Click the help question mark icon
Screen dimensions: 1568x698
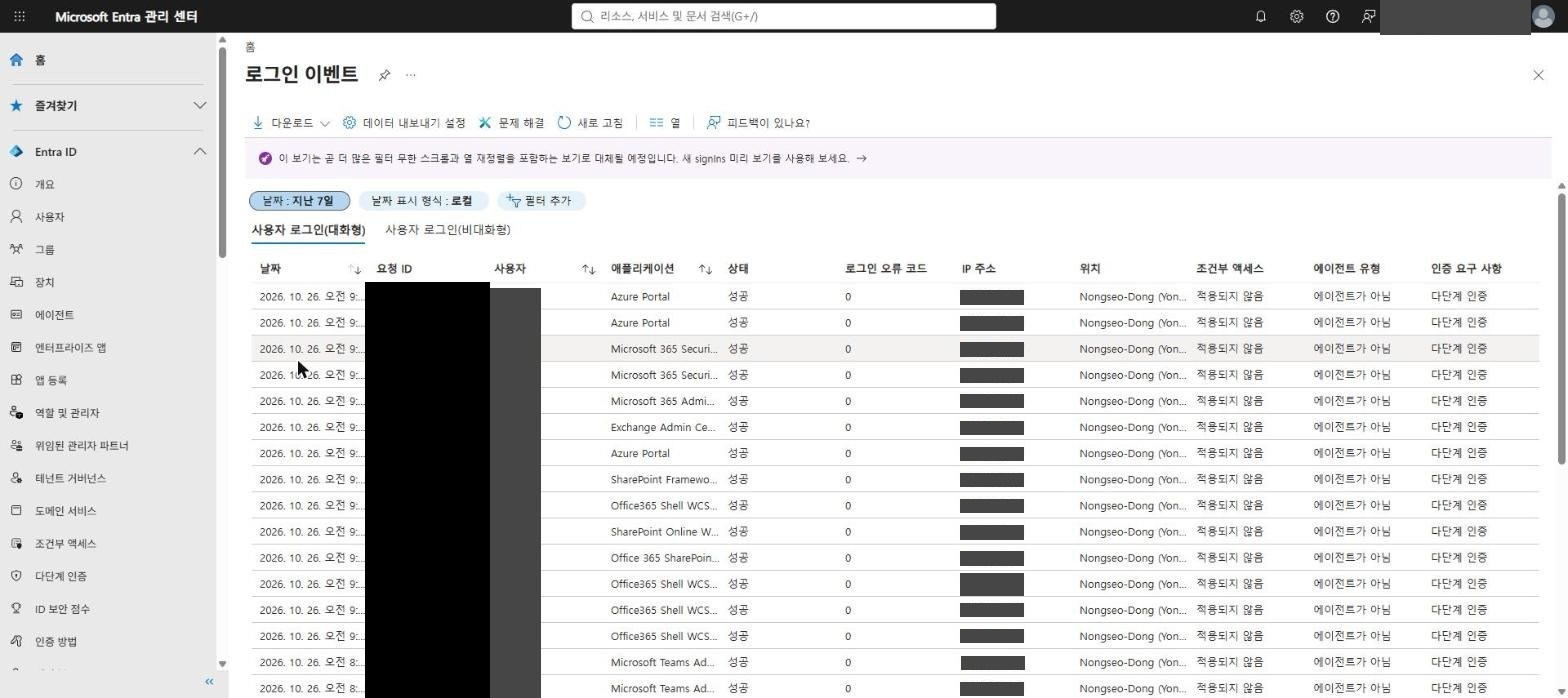(x=1332, y=16)
